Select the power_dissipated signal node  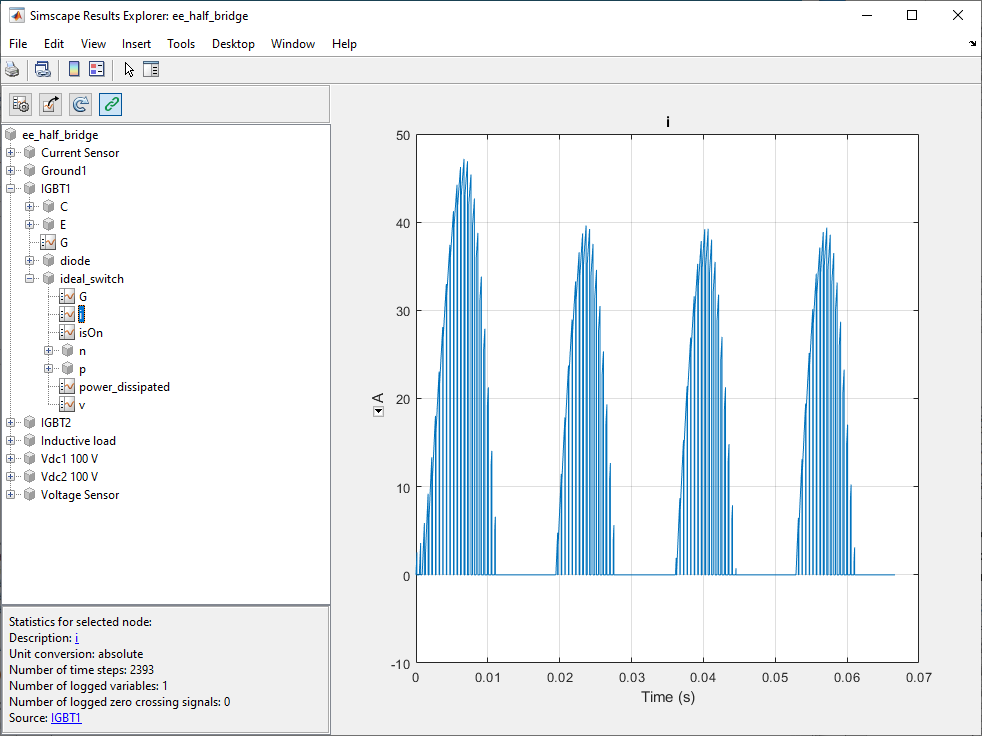click(124, 387)
